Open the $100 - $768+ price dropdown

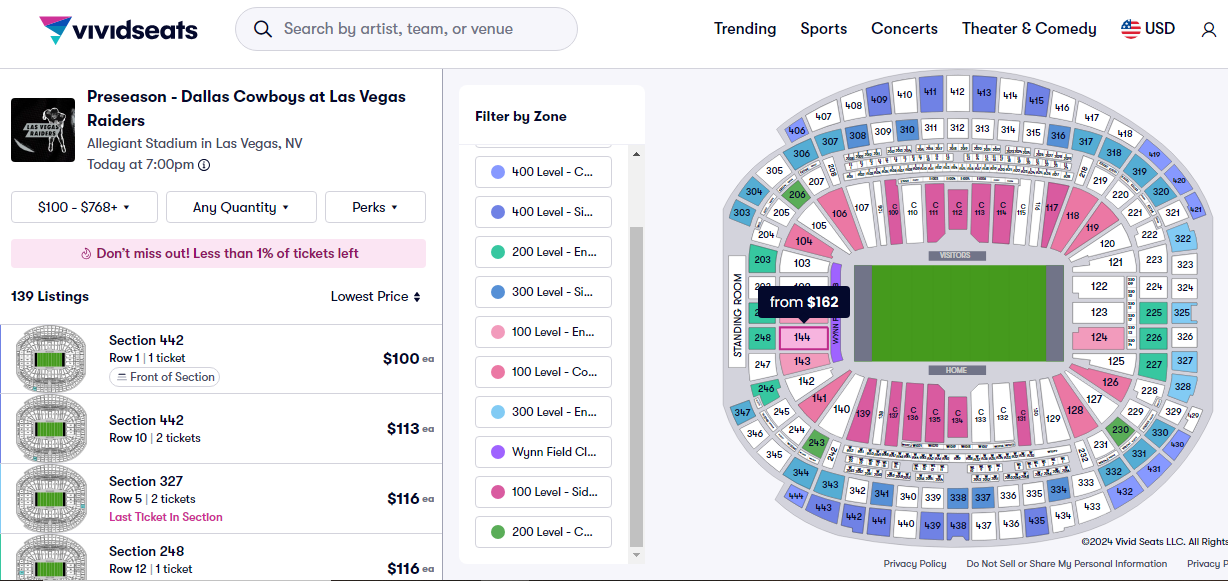(84, 207)
